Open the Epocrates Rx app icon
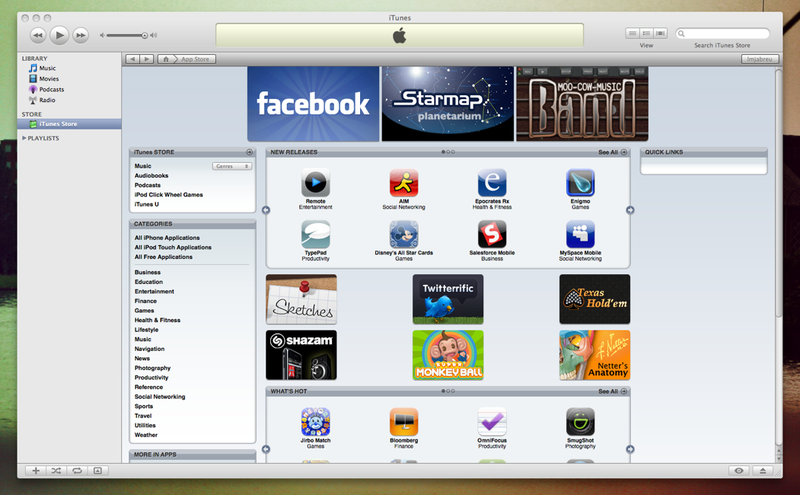This screenshot has height=495, width=800. [x=492, y=183]
